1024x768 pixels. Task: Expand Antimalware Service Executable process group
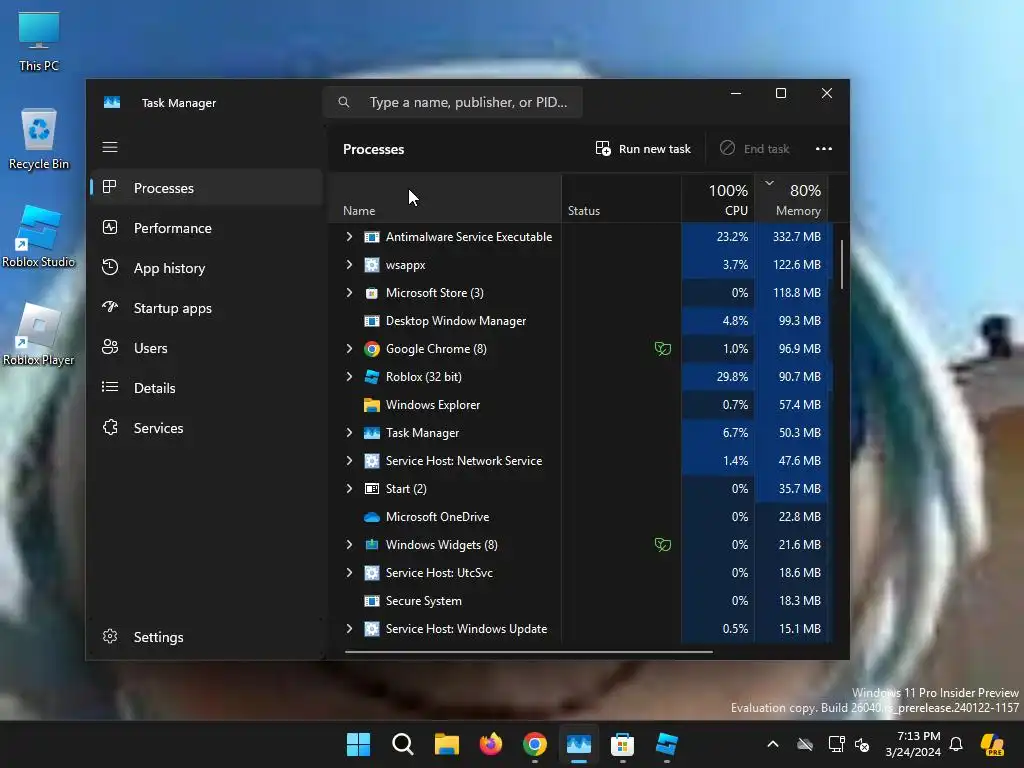point(349,236)
